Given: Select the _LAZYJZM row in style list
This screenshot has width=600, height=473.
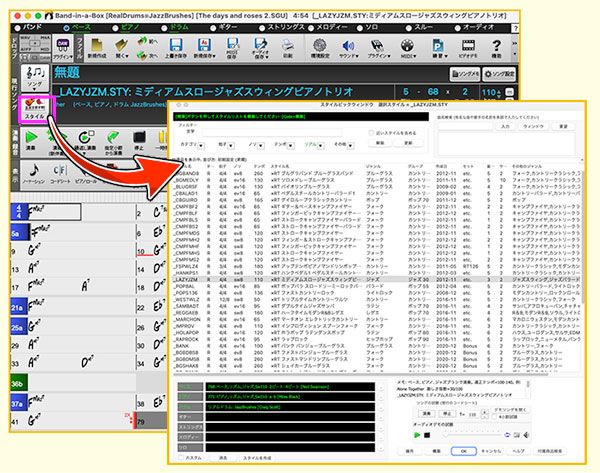Looking at the screenshot, I should coord(378,279).
